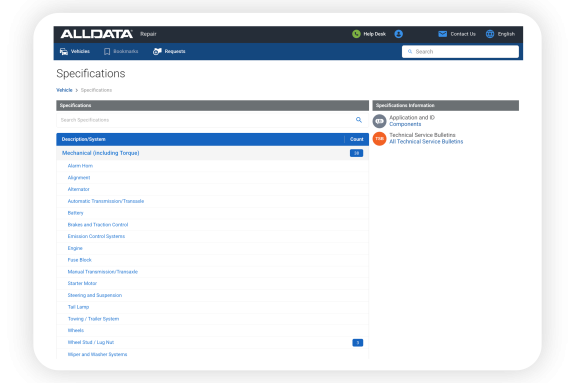Screen dimensions: 575x383
Task: Open Wheels specifications
Action: (x=76, y=331)
